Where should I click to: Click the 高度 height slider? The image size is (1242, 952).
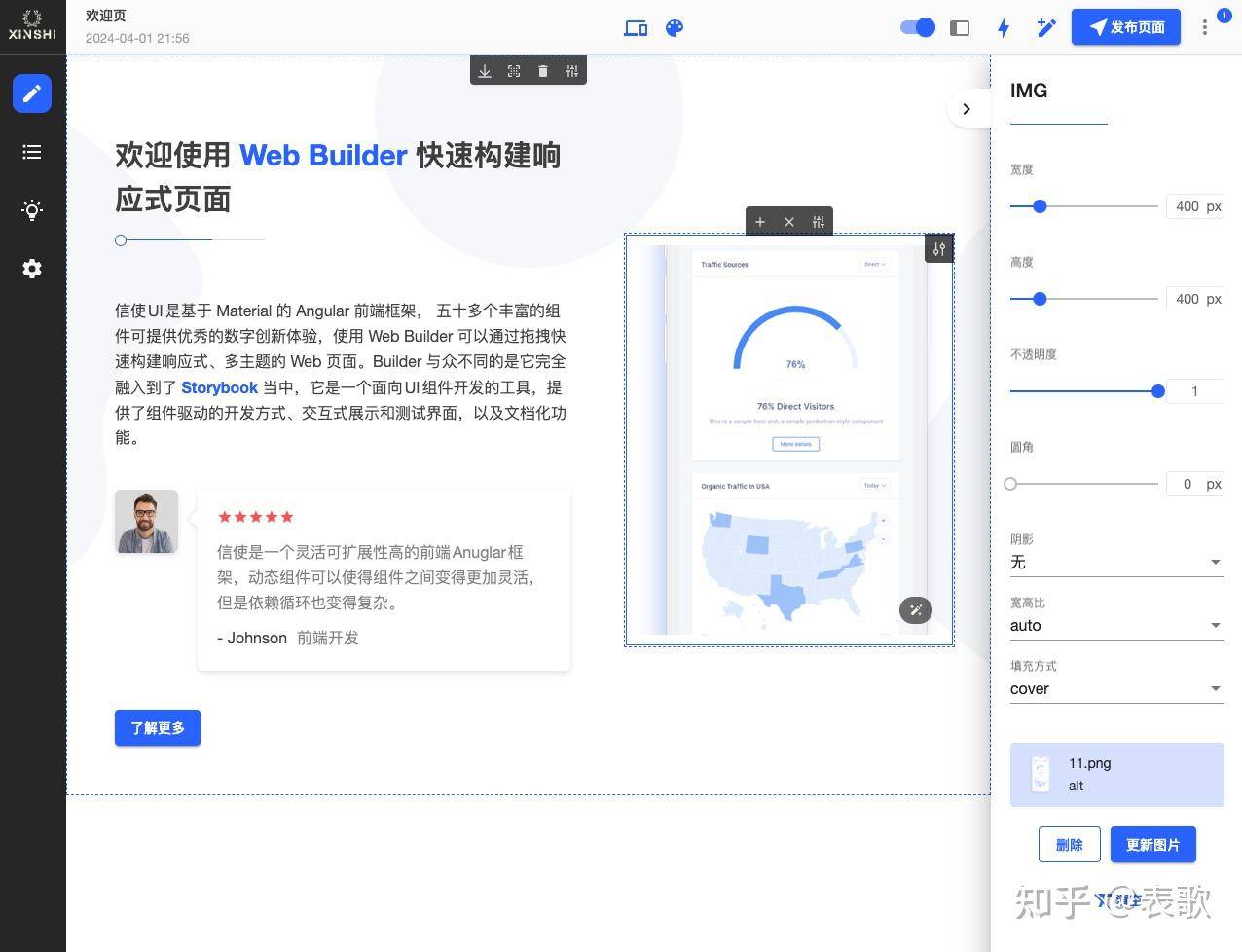pyautogui.click(x=1083, y=299)
